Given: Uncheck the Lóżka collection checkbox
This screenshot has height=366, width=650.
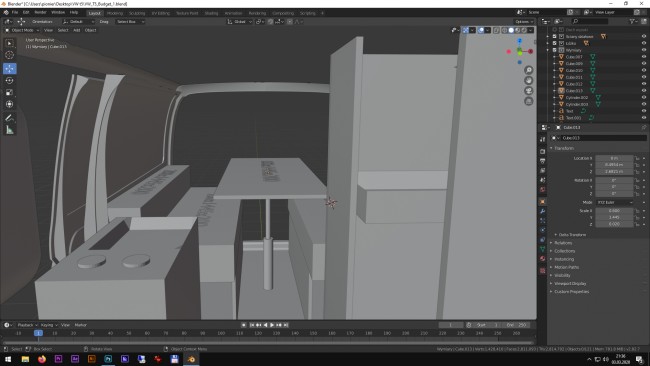Looking at the screenshot, I should (x=555, y=43).
